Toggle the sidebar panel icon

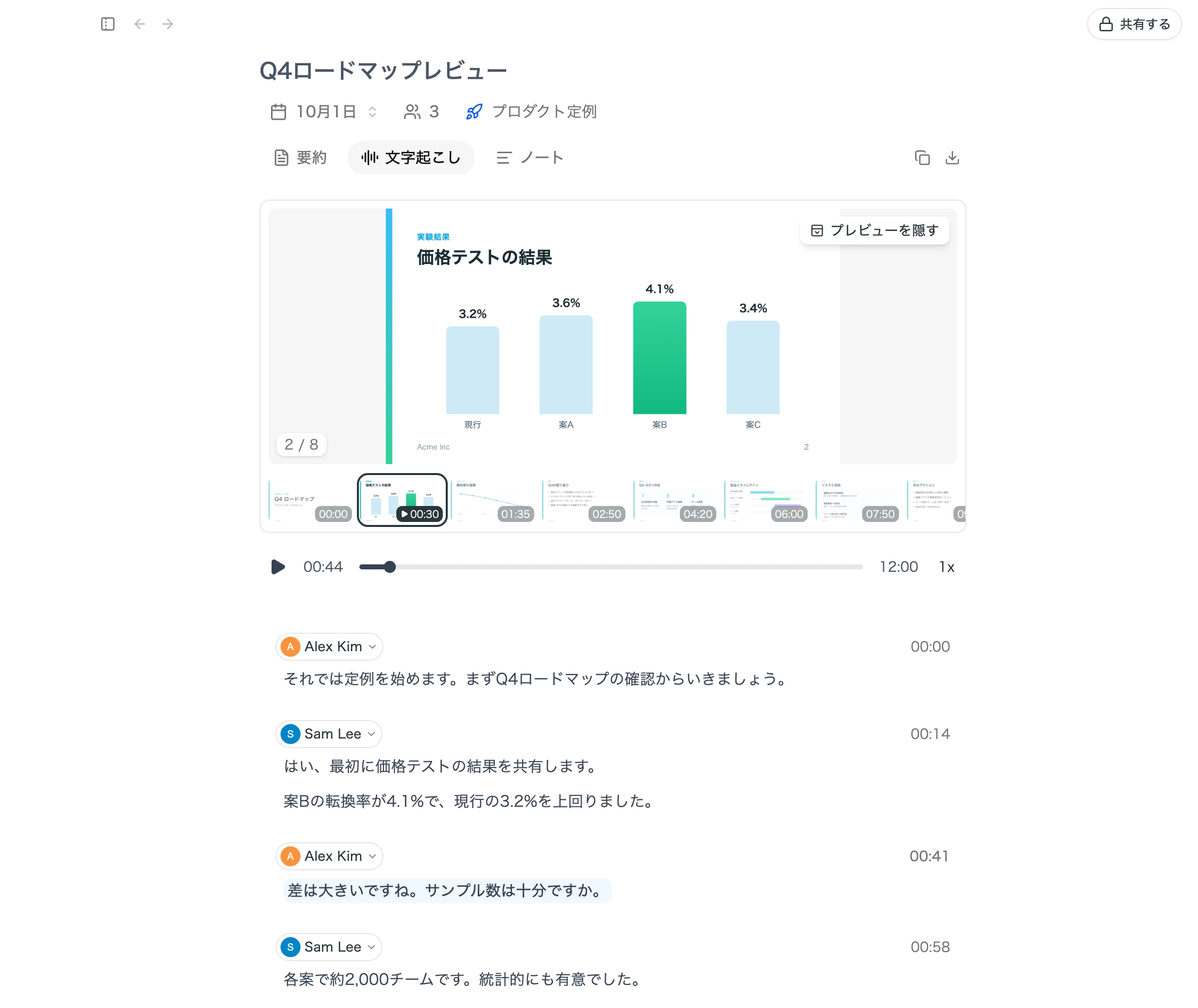pos(107,24)
